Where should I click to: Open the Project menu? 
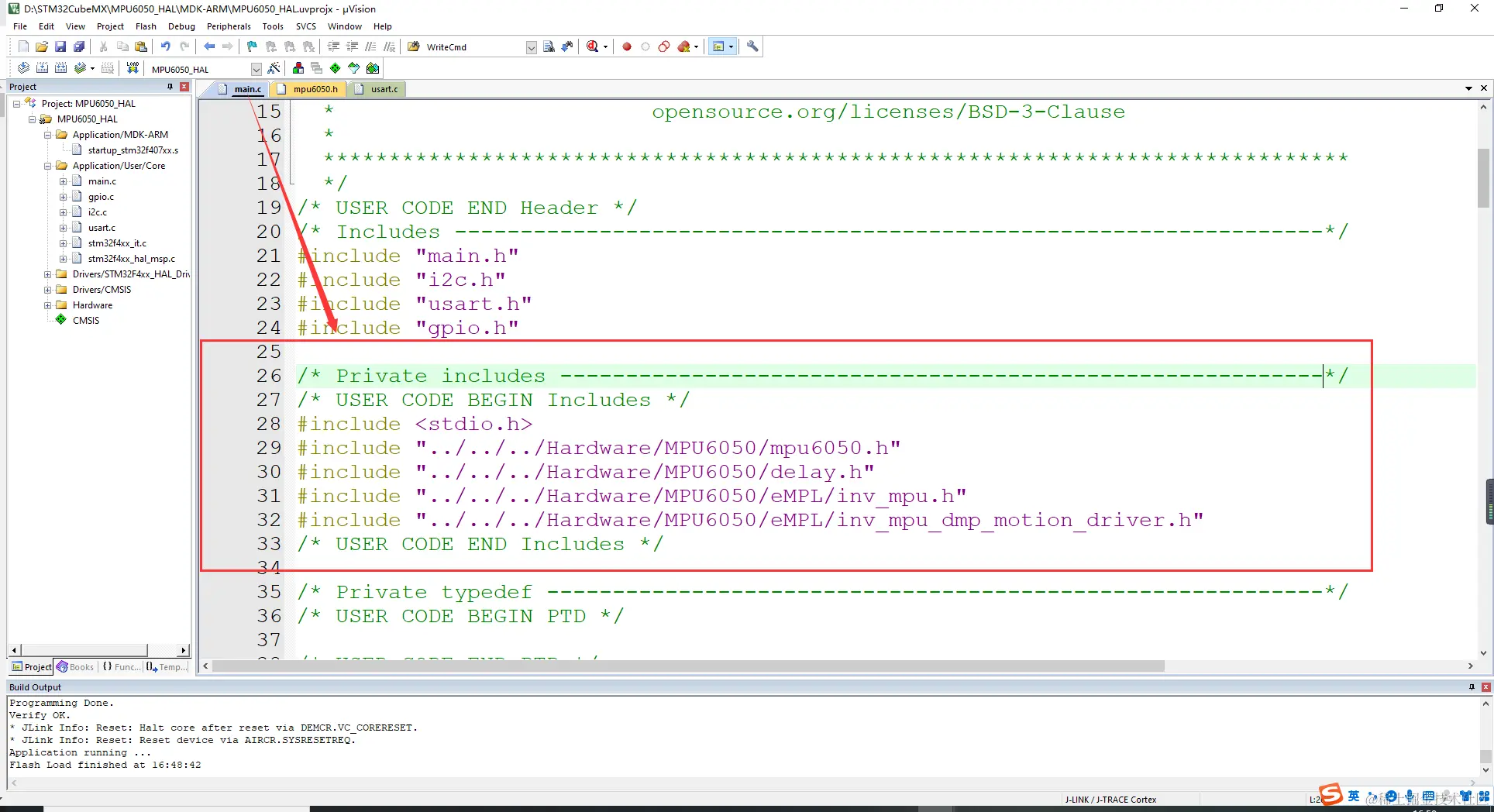(x=110, y=26)
